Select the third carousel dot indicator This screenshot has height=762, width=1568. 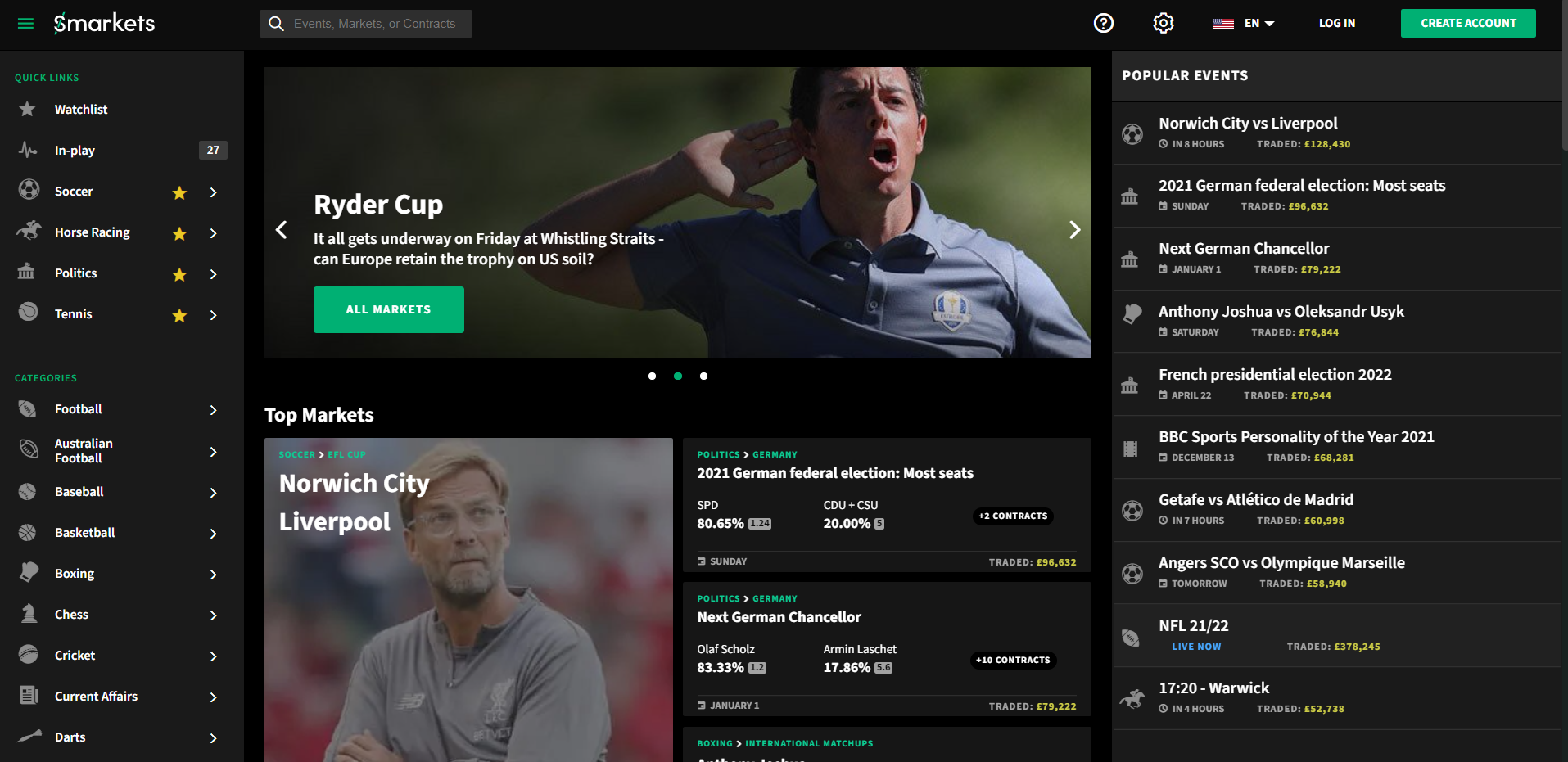703,376
